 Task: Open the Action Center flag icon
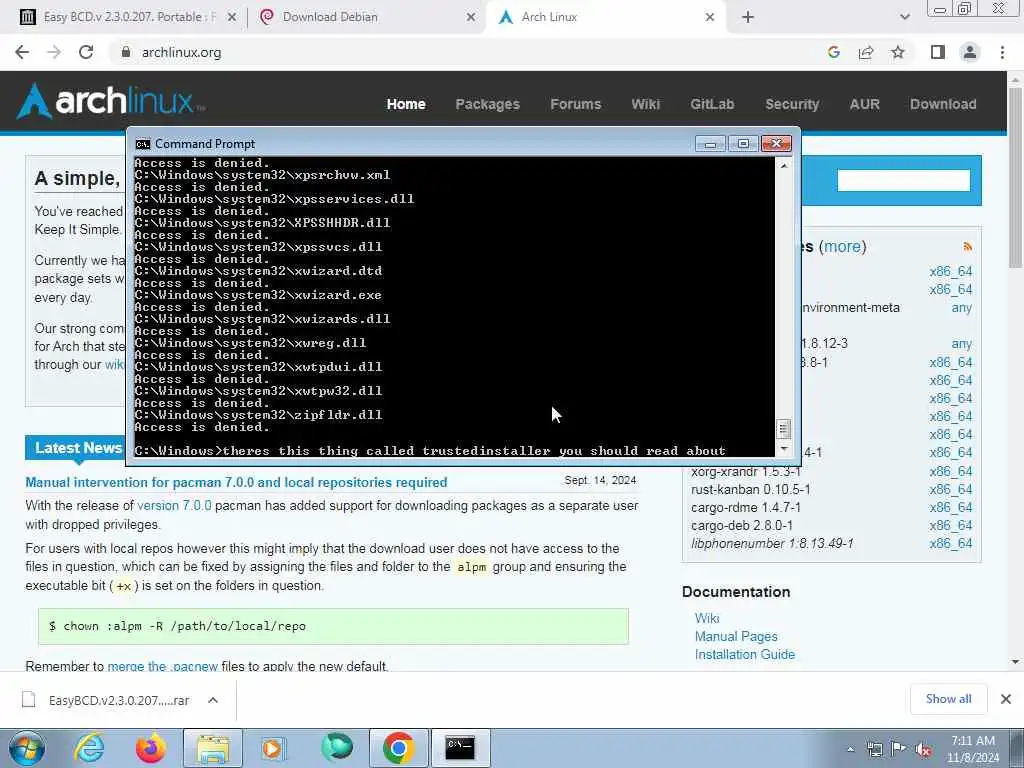tap(899, 749)
